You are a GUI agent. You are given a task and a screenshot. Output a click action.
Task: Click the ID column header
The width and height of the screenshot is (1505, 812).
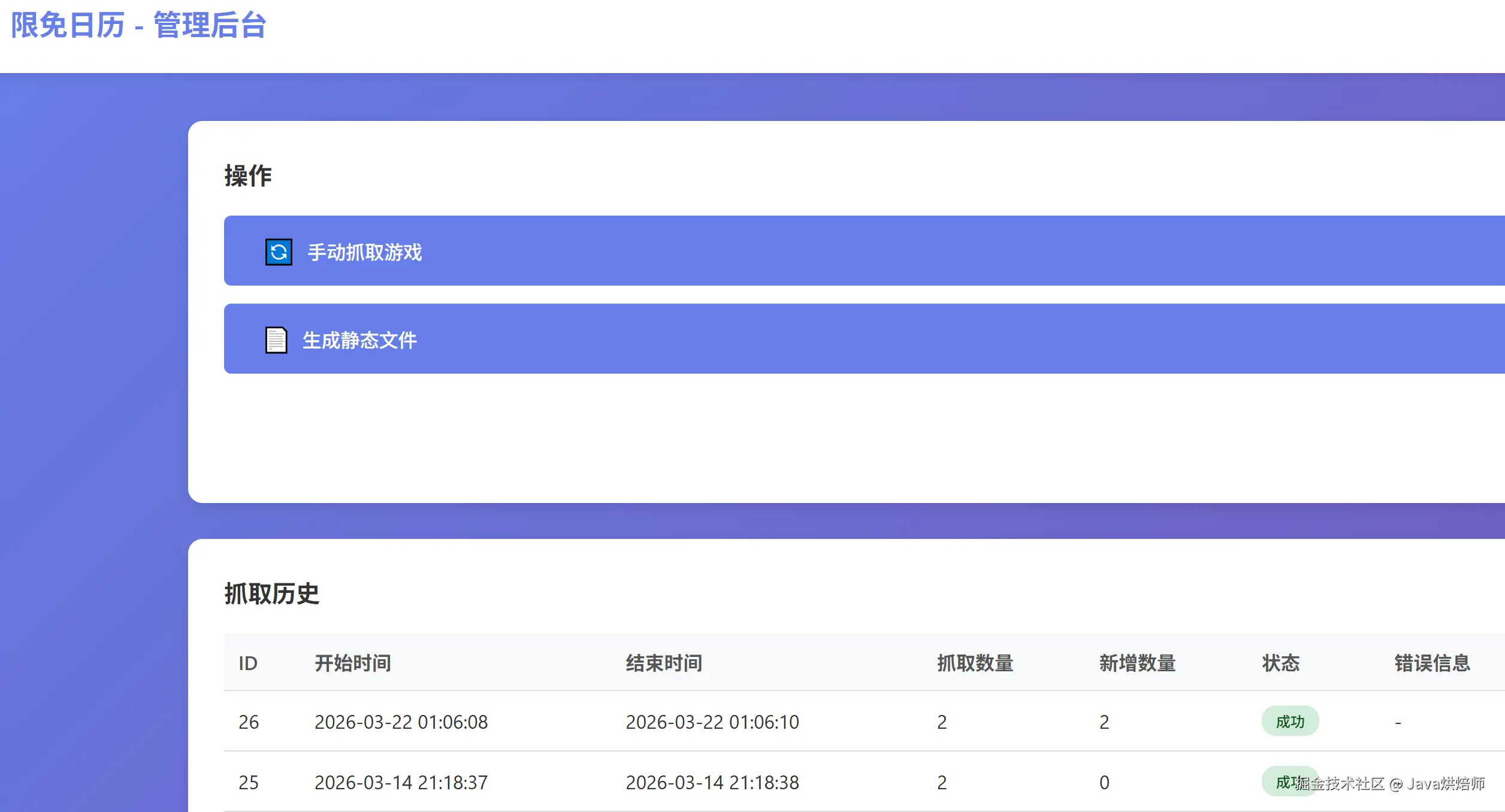click(x=248, y=663)
